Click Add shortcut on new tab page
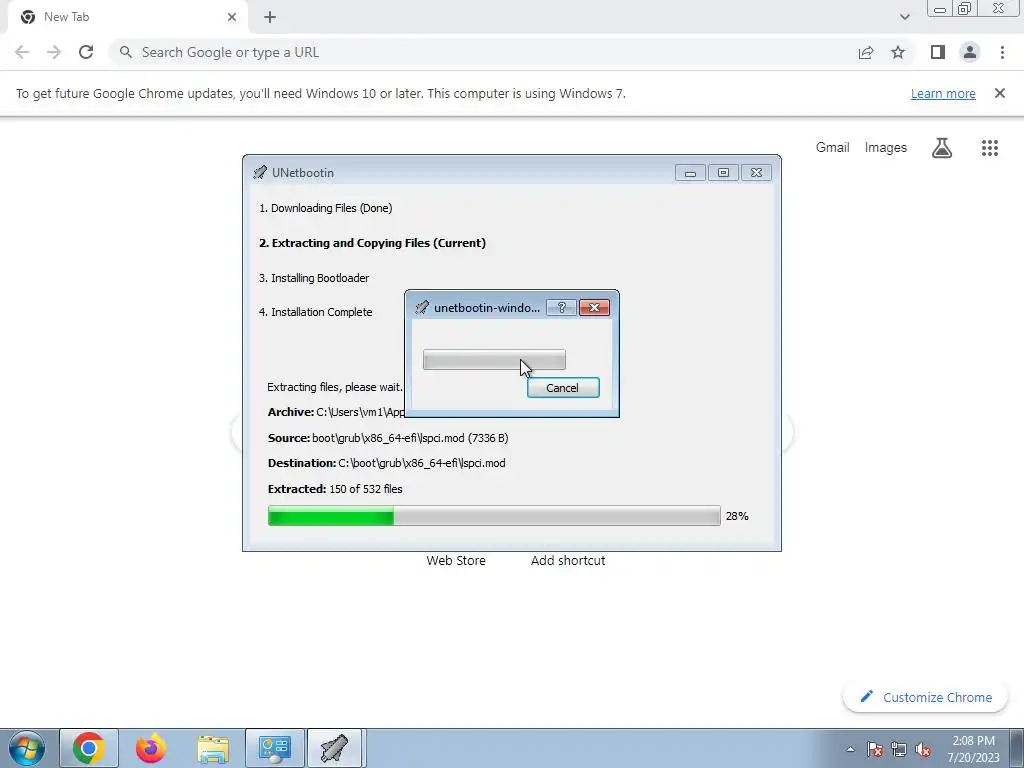 pos(568,560)
